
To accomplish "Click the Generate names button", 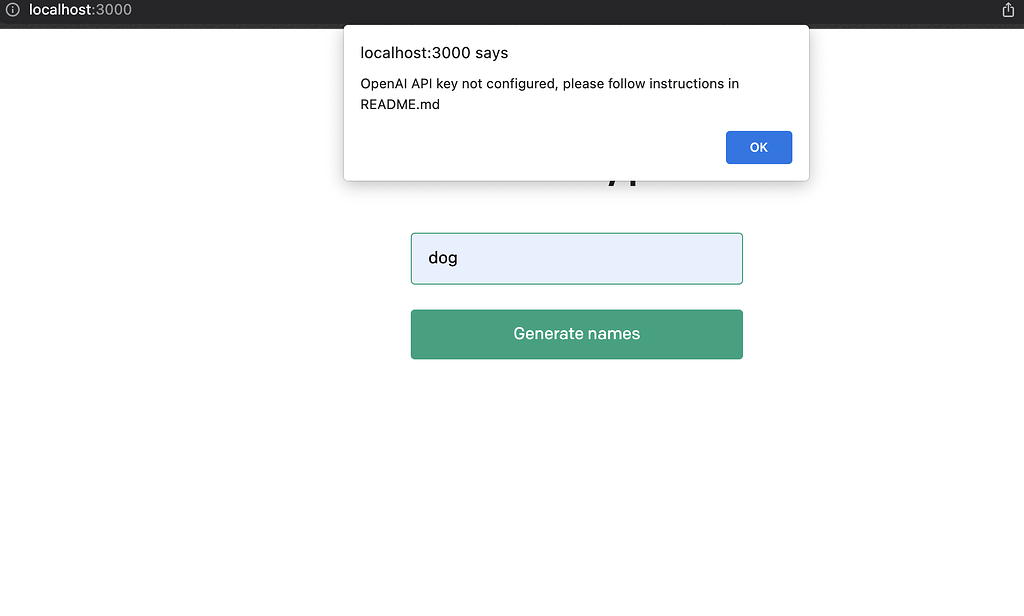I will coord(576,334).
